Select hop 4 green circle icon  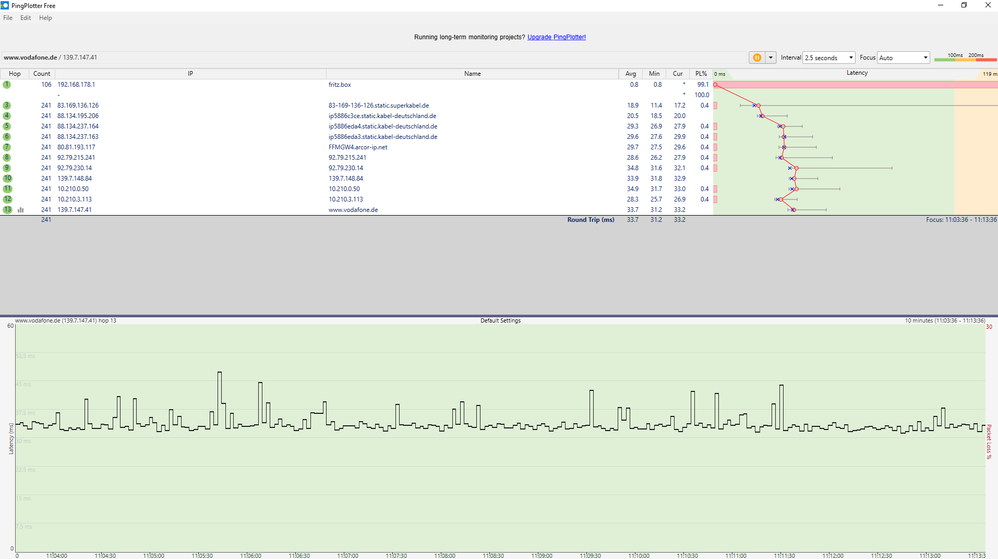click(7, 116)
